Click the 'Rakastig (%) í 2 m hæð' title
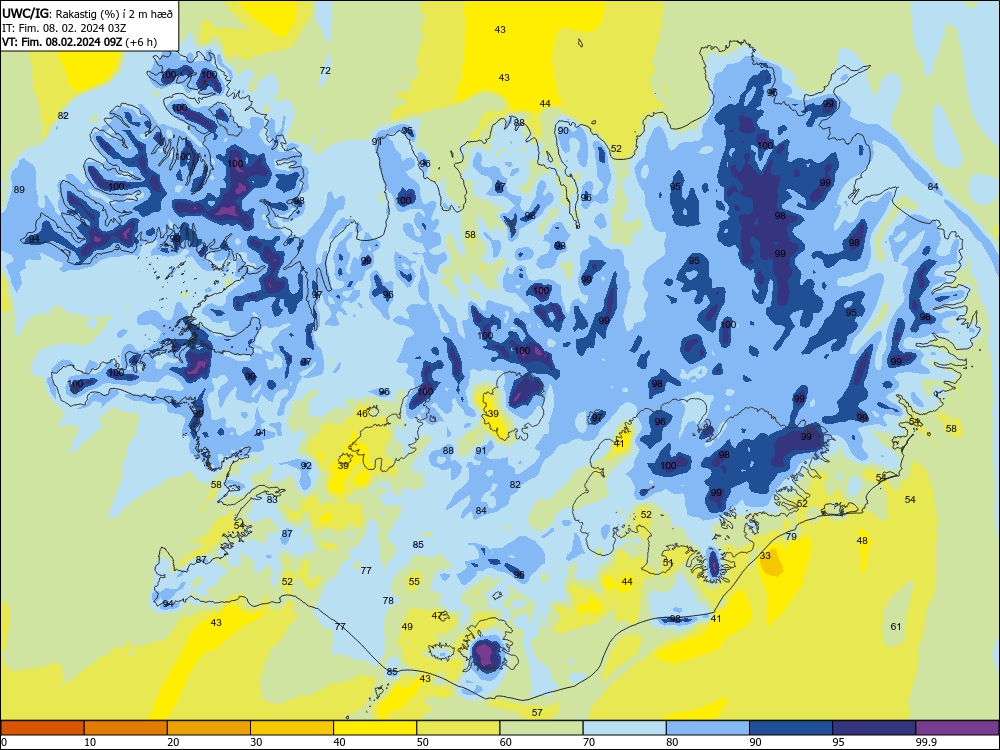The image size is (1000, 750). click(x=114, y=13)
